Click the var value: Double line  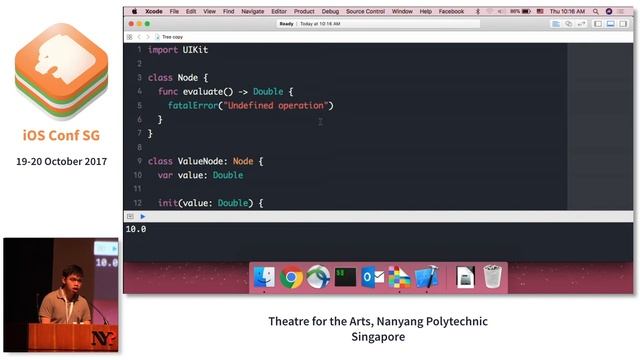click(200, 175)
